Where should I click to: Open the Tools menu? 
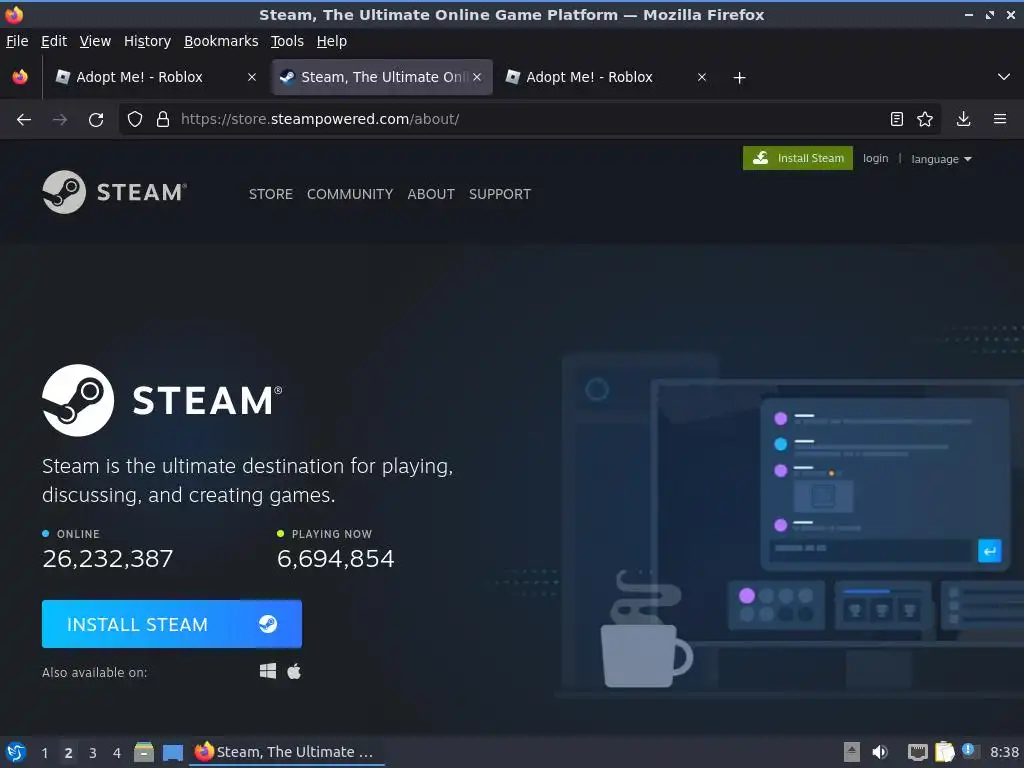click(x=287, y=41)
